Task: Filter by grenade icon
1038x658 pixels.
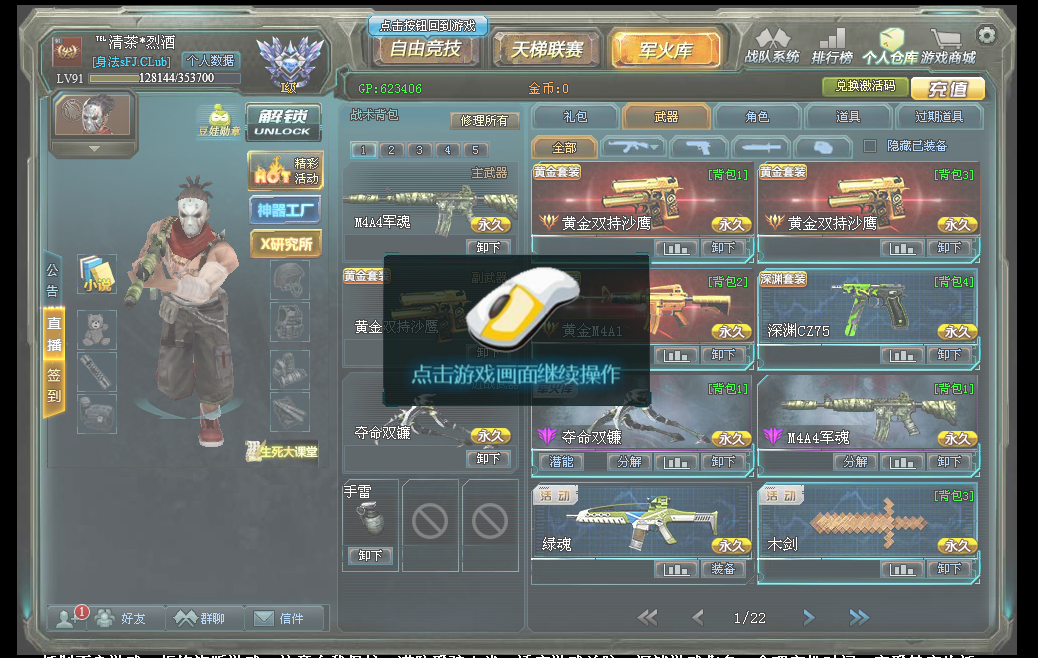Action: tap(823, 147)
